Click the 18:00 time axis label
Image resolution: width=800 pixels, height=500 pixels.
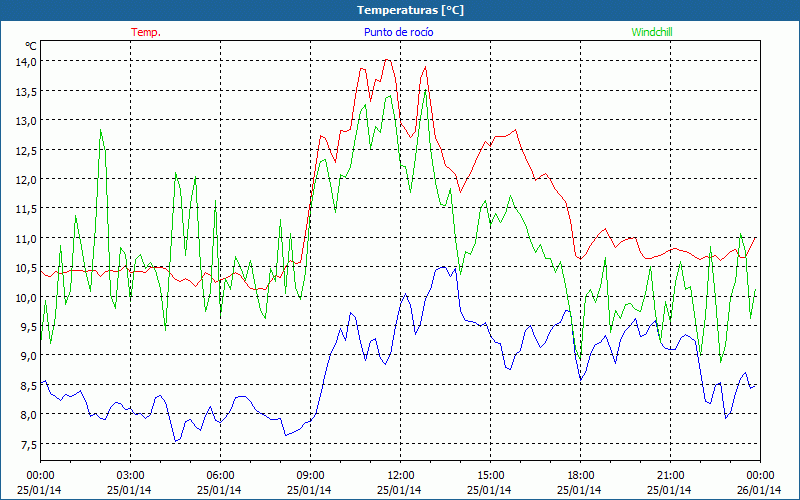(x=581, y=475)
